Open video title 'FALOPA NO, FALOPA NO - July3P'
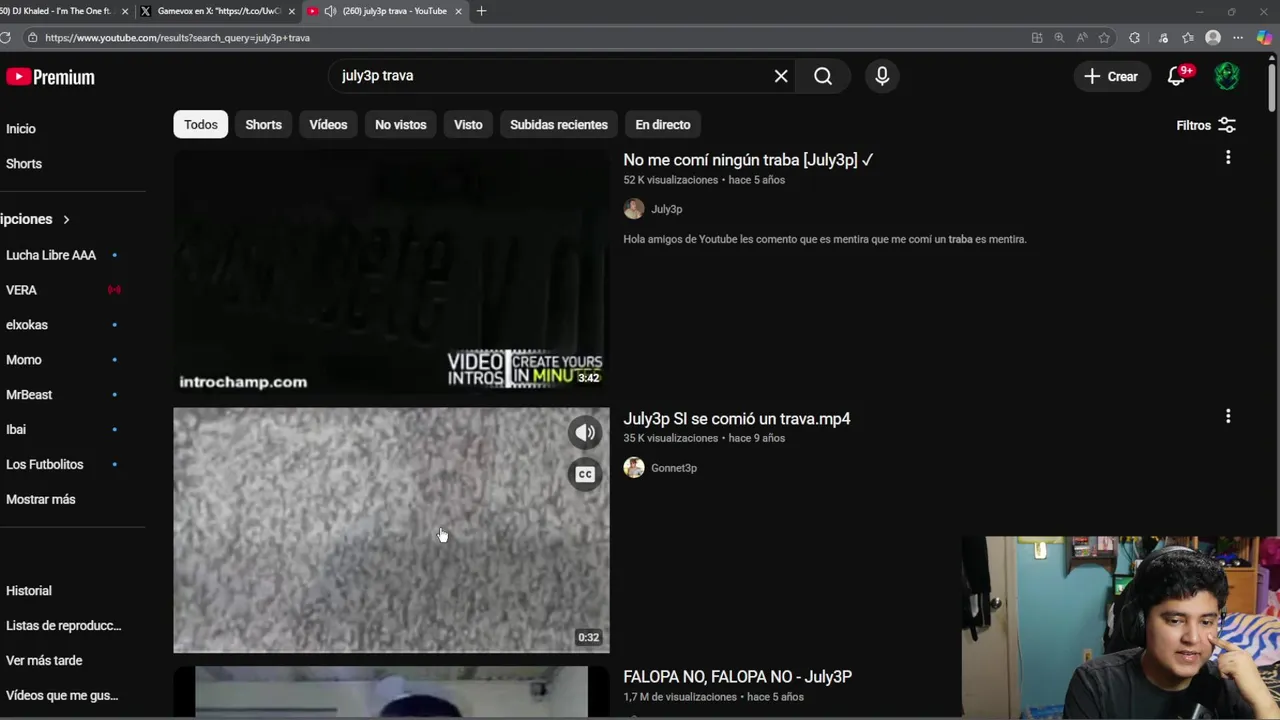Screen dimensions: 1280x720 coord(738,677)
